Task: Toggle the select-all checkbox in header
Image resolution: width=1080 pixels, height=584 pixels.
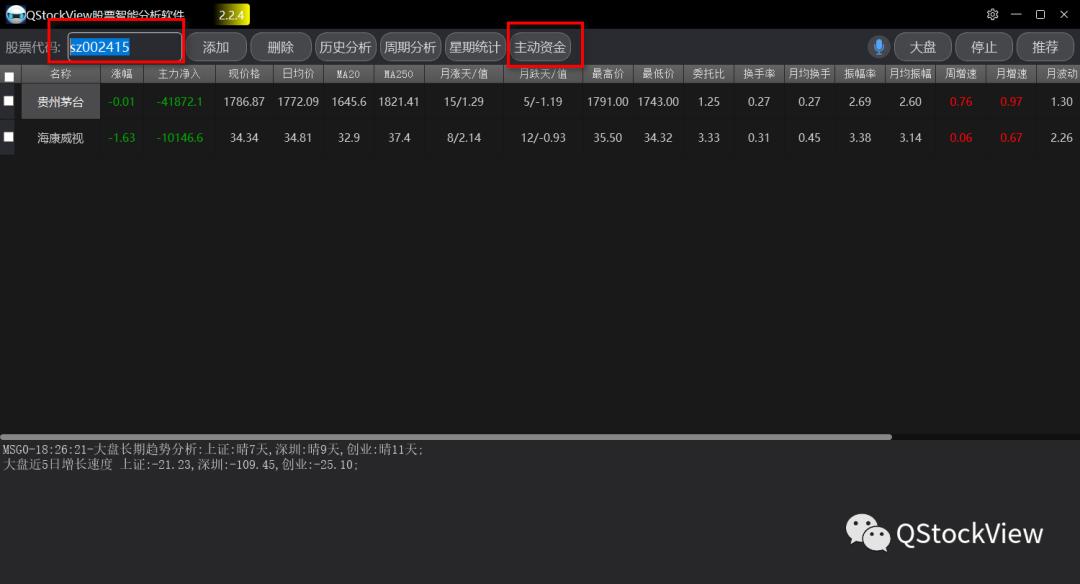Action: click(x=9, y=76)
